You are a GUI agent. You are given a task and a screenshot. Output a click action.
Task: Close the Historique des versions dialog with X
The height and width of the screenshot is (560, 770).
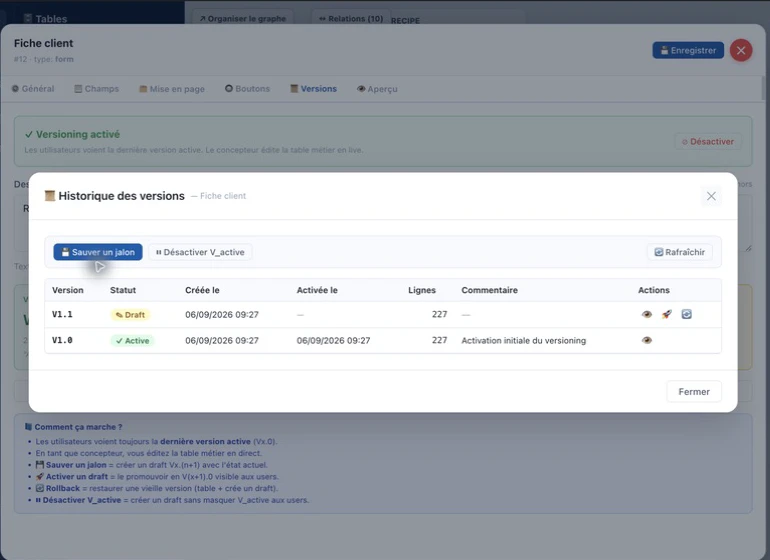point(711,196)
